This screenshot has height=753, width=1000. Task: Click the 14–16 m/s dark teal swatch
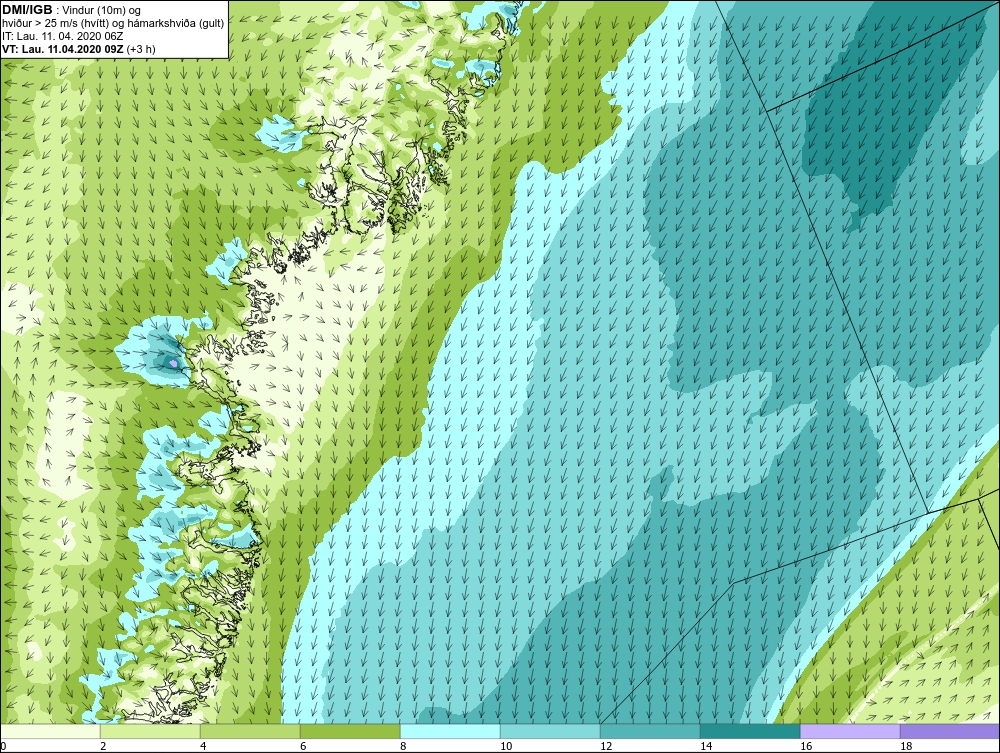pyautogui.click(x=750, y=731)
